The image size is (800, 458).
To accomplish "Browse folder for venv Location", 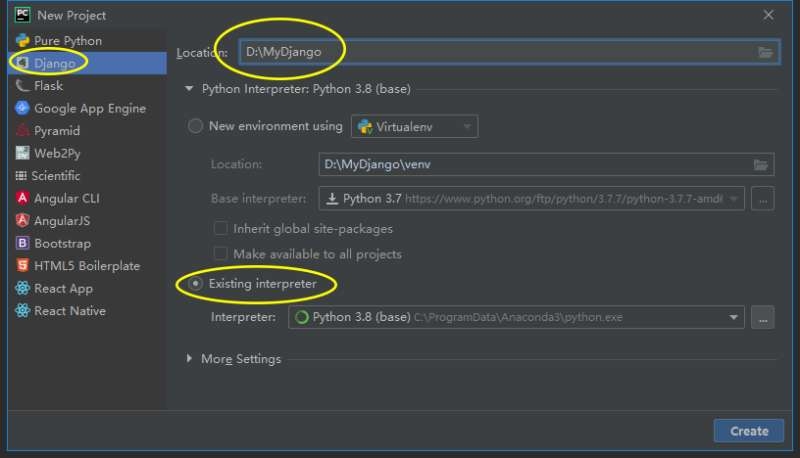I will point(761,164).
